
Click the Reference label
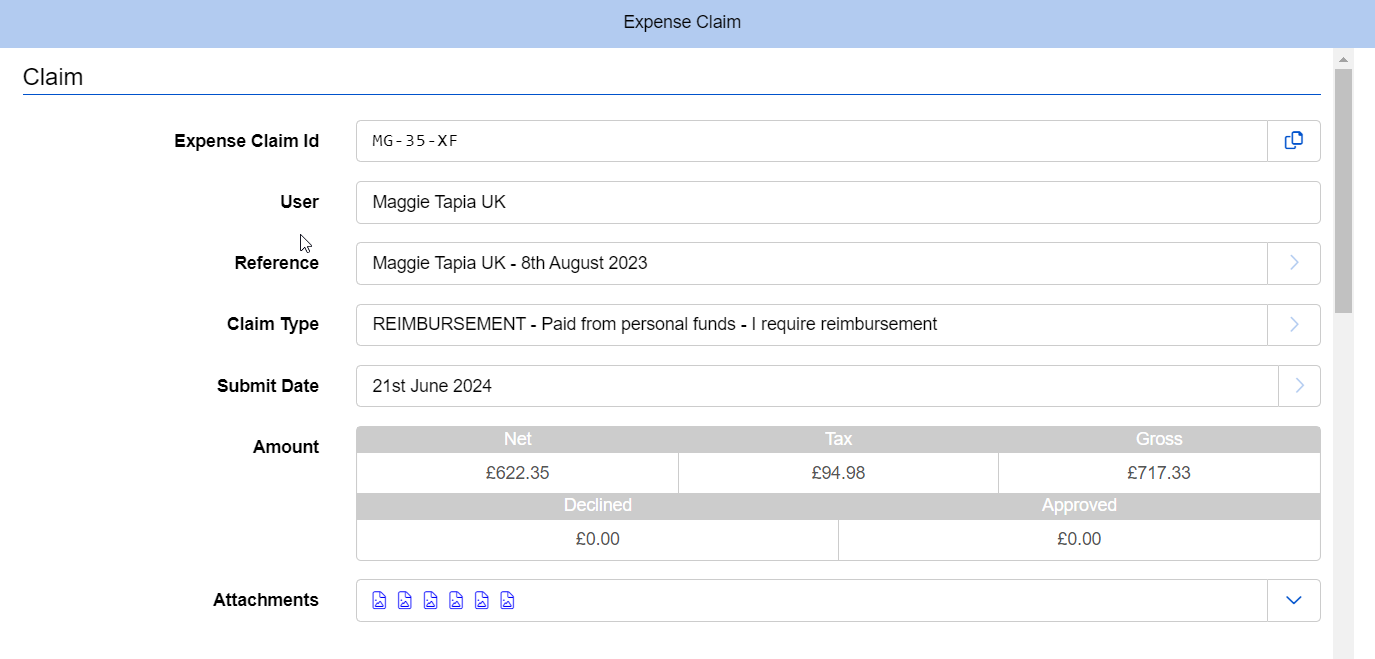coord(277,263)
